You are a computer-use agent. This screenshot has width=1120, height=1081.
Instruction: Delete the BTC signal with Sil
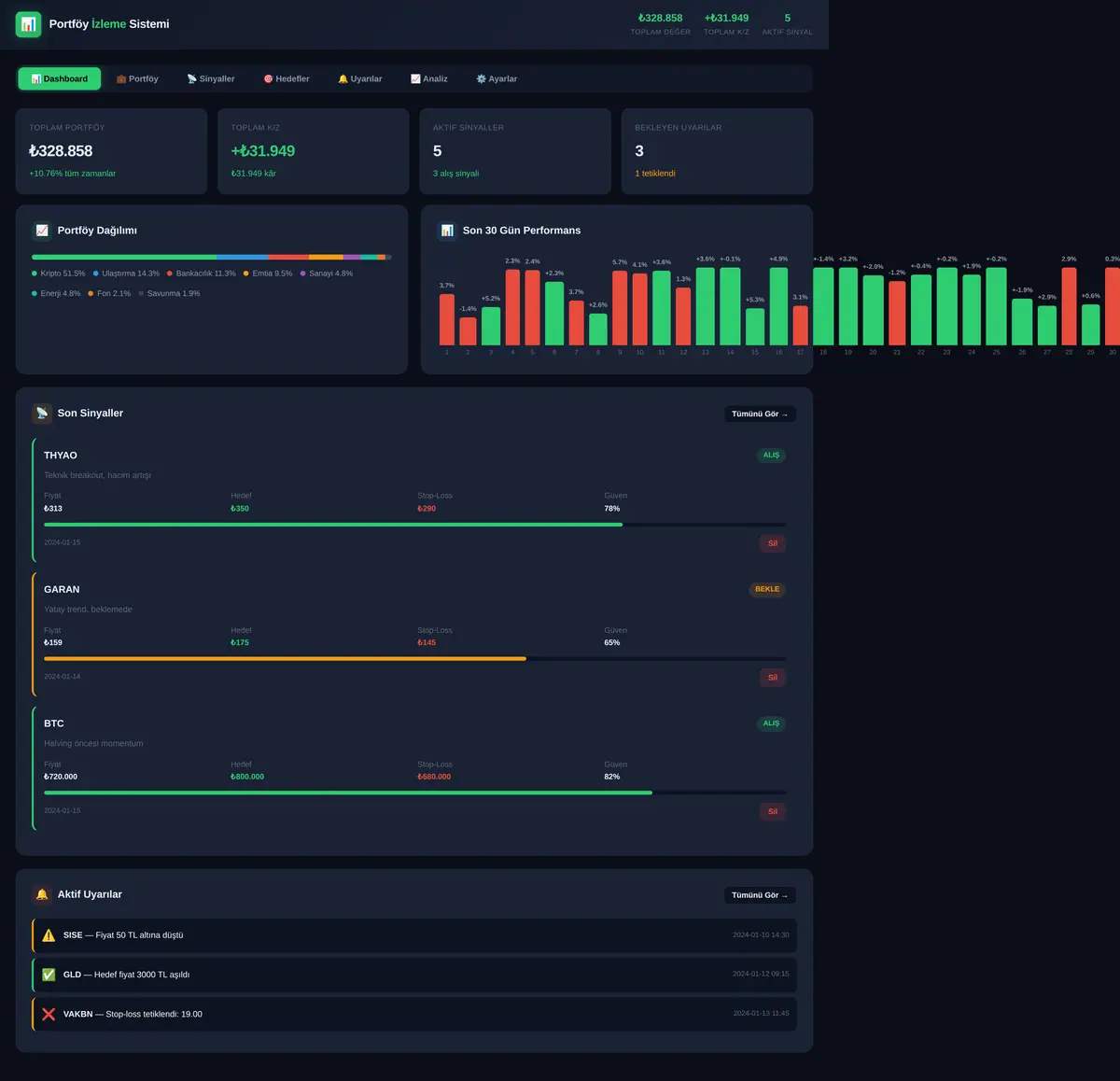click(x=773, y=811)
